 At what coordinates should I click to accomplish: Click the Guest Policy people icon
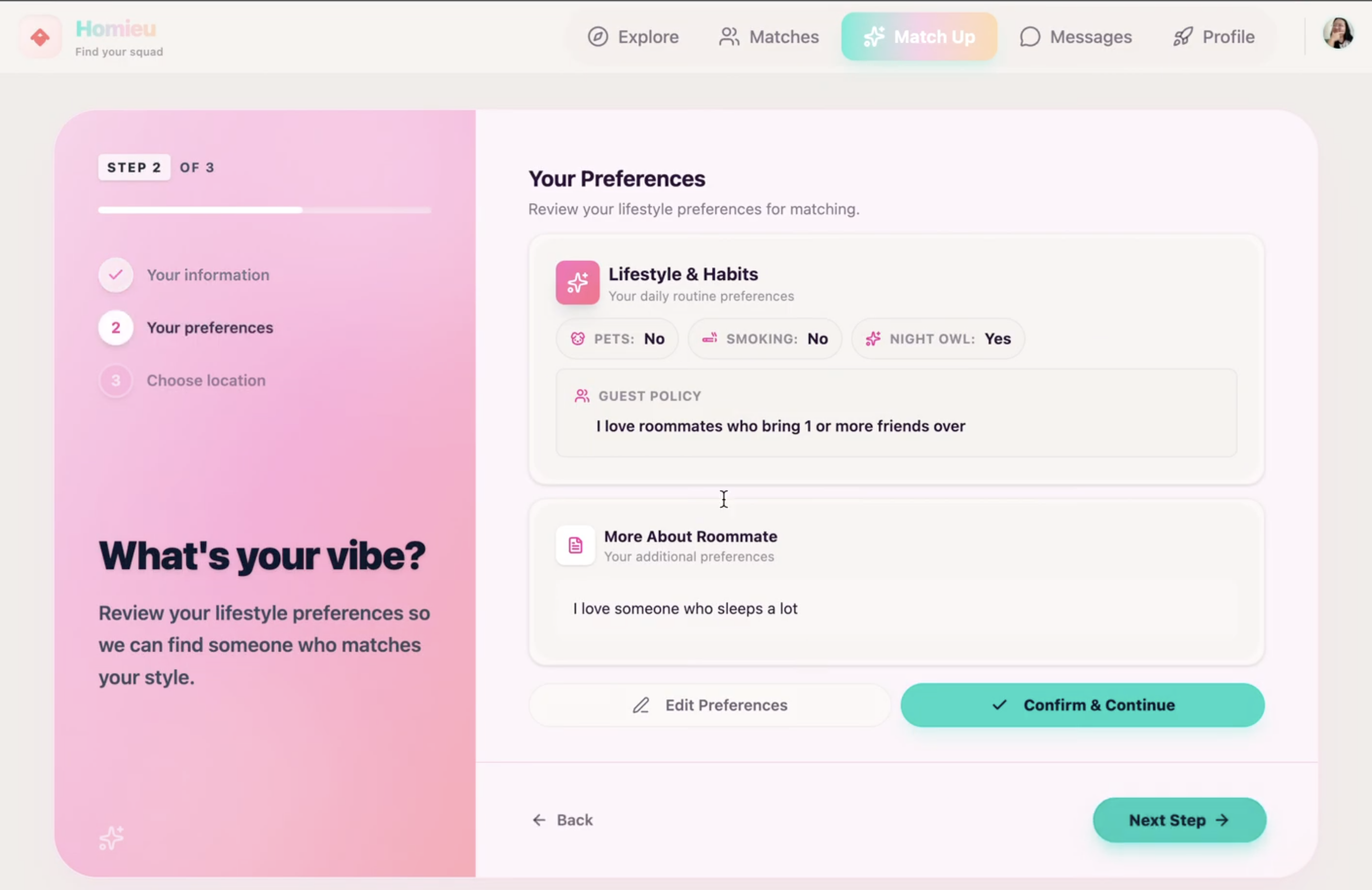point(582,396)
